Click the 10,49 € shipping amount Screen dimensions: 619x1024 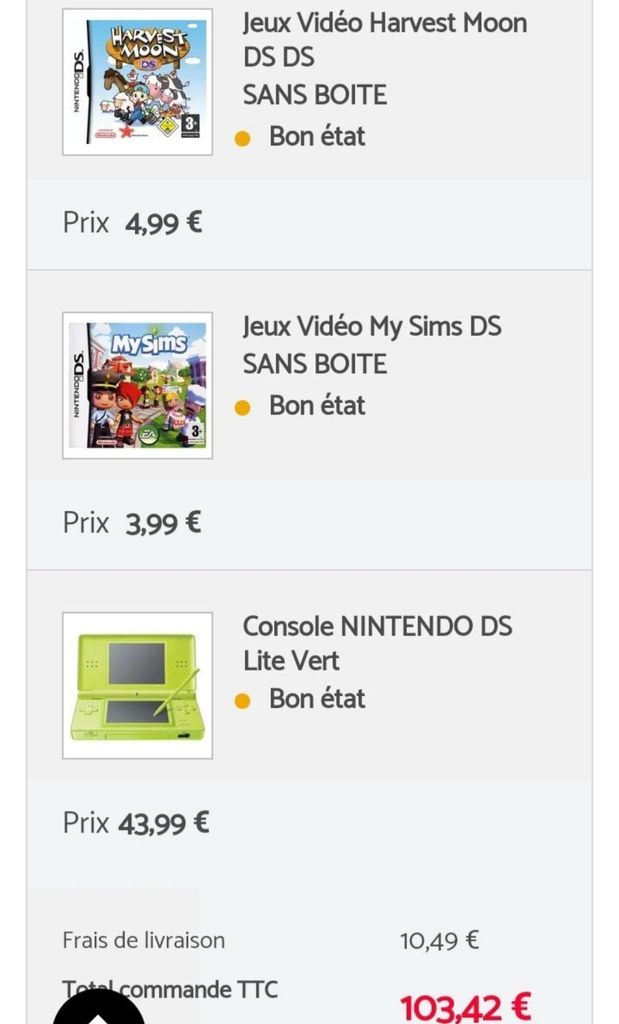(439, 940)
